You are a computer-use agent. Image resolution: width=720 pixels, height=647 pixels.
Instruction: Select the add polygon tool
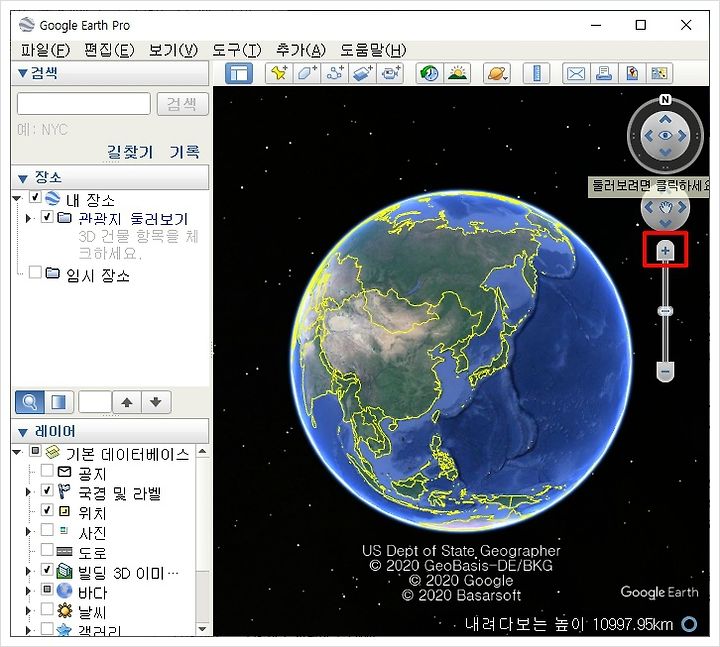point(307,73)
